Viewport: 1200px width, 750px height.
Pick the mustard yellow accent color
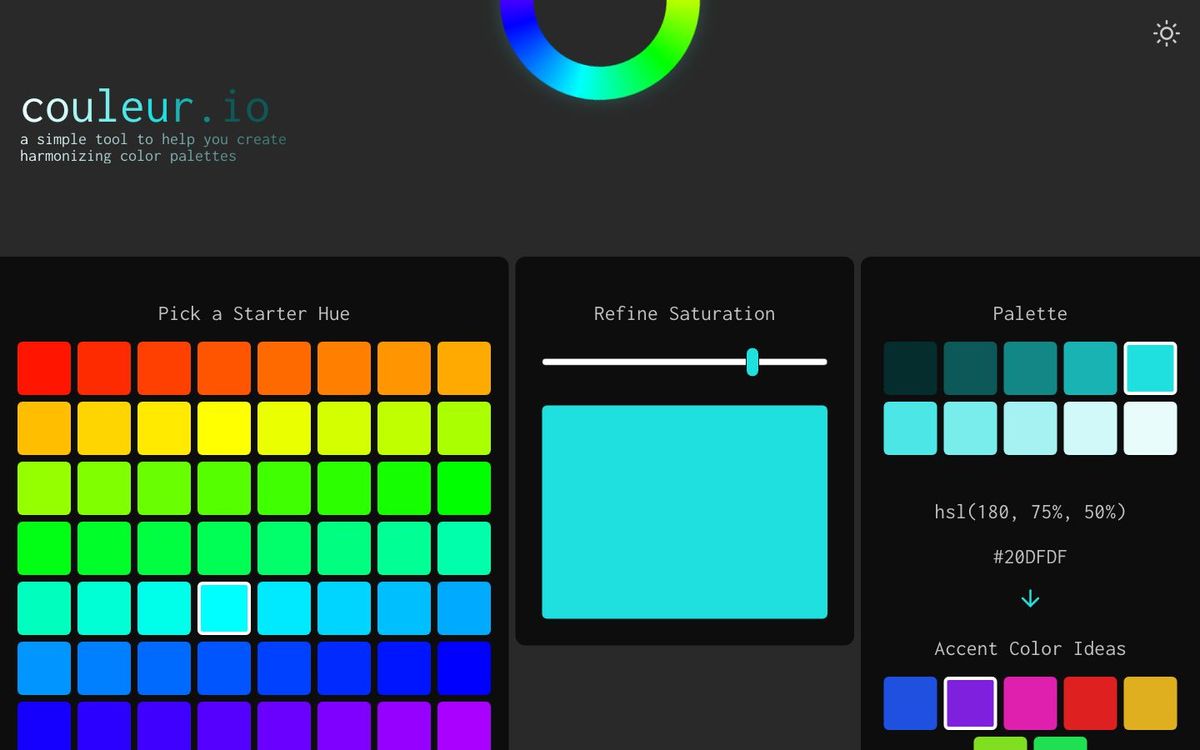click(x=1150, y=703)
